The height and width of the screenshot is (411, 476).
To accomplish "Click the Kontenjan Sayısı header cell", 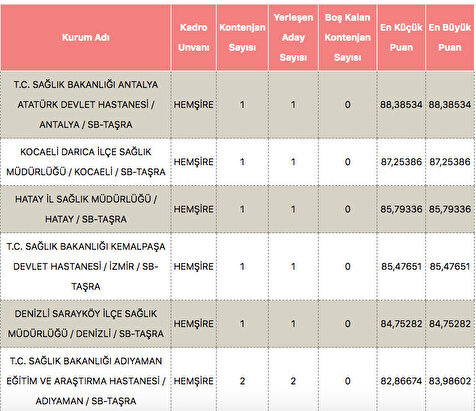I will (242, 37).
